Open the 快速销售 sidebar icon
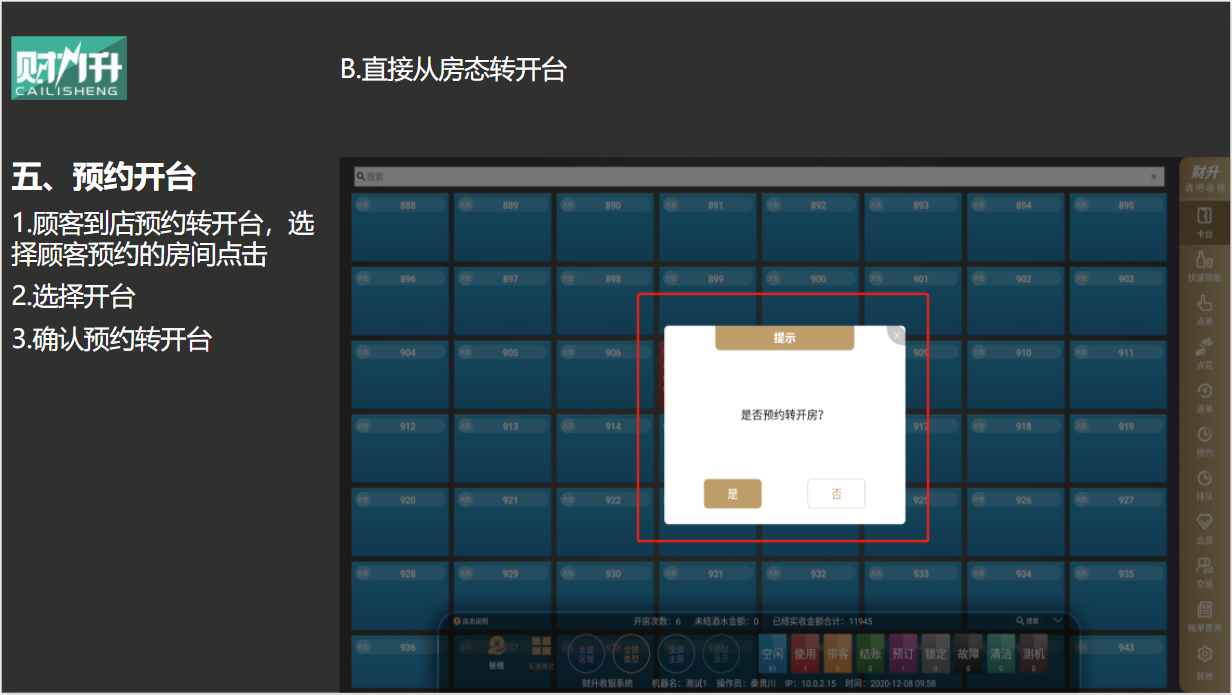The image size is (1232, 695). (1205, 265)
